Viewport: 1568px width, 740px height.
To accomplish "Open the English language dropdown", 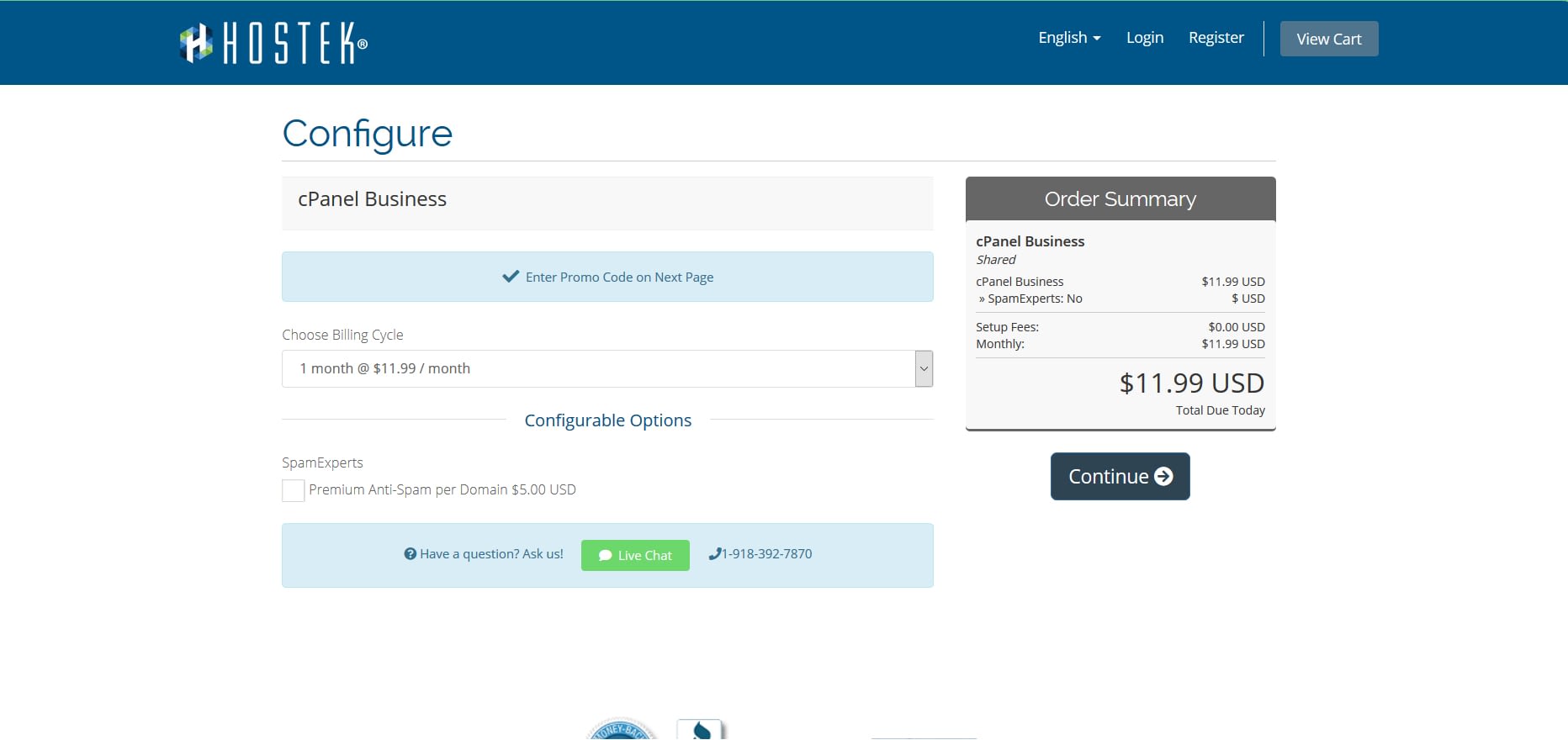I will (x=1069, y=38).
